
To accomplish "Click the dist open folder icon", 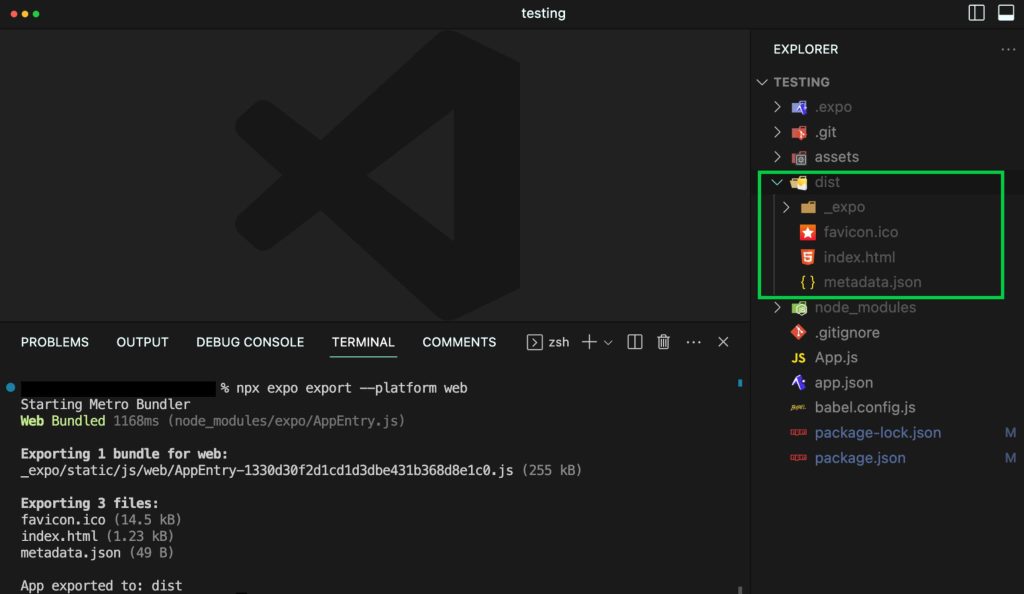I will click(799, 183).
